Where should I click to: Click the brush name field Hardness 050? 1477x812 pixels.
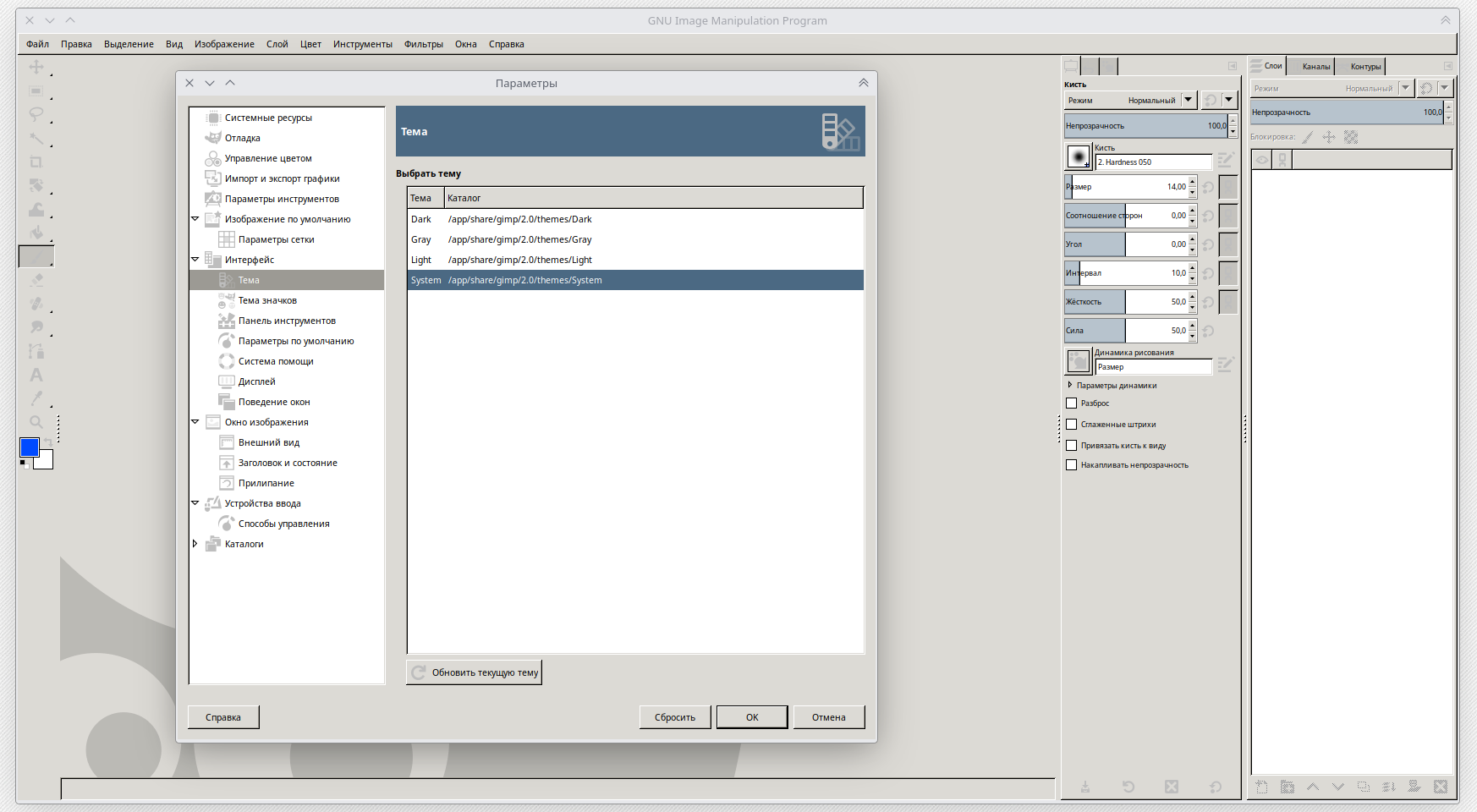(1154, 162)
